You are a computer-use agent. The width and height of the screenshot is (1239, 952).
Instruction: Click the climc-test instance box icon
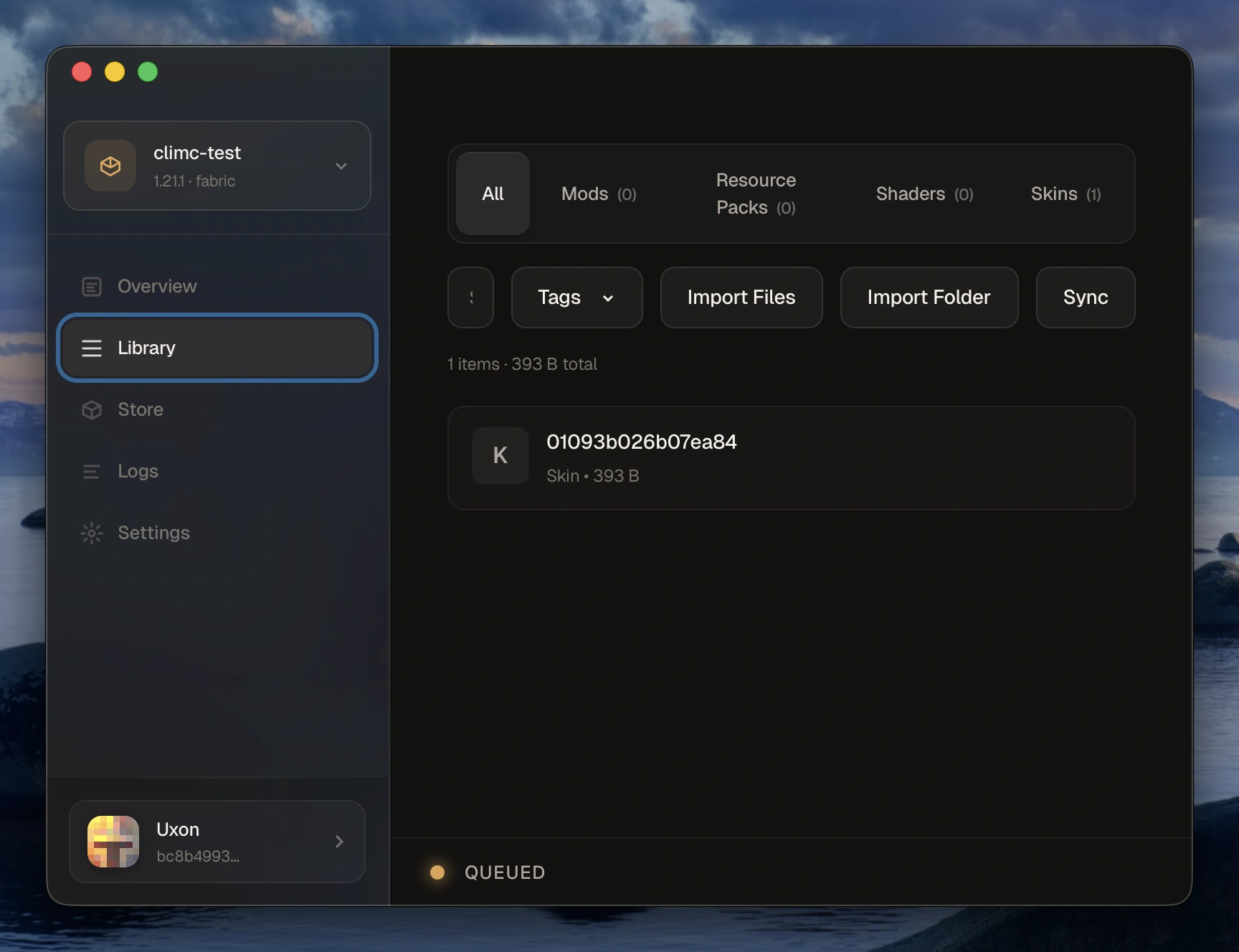(x=110, y=166)
